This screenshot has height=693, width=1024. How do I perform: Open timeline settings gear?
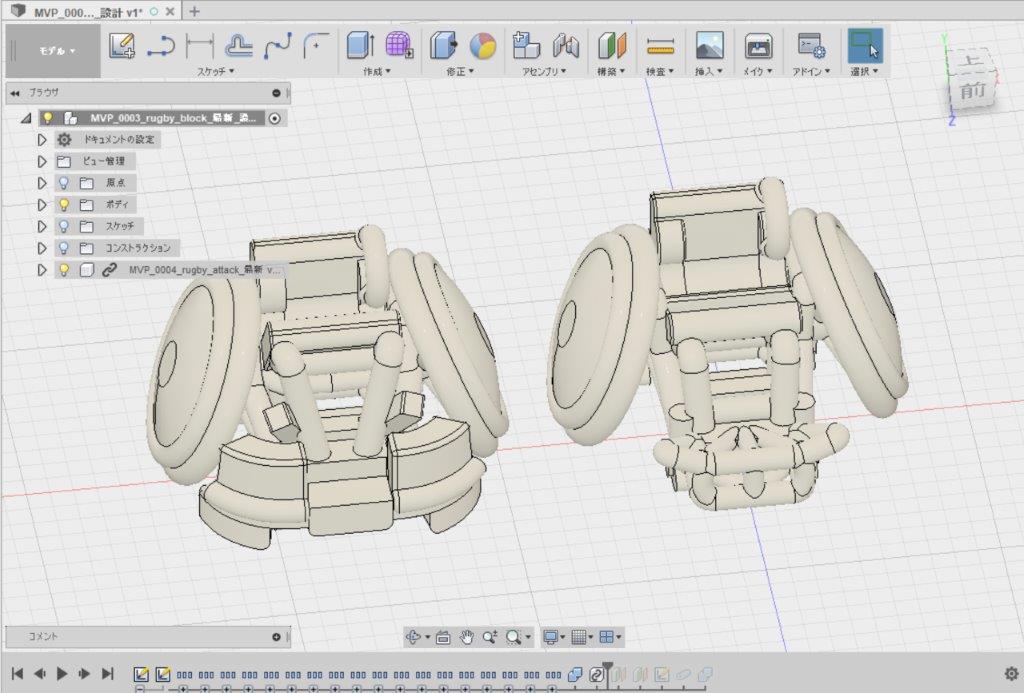(x=1012, y=673)
